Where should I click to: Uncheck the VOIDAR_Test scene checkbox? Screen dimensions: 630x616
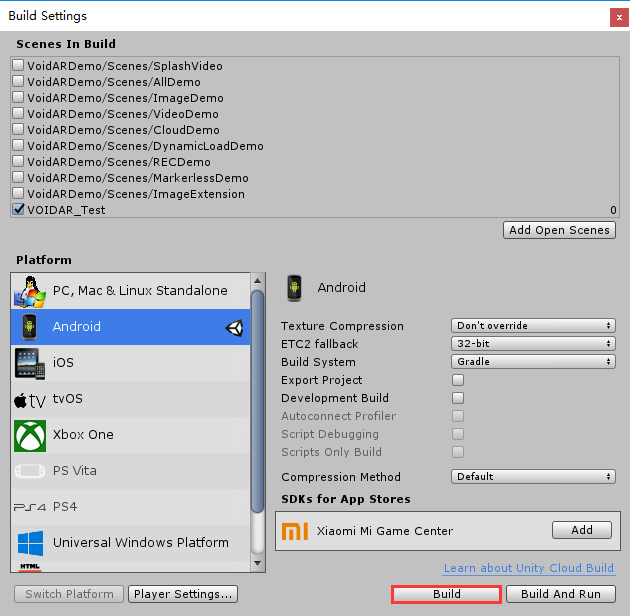tap(19, 210)
